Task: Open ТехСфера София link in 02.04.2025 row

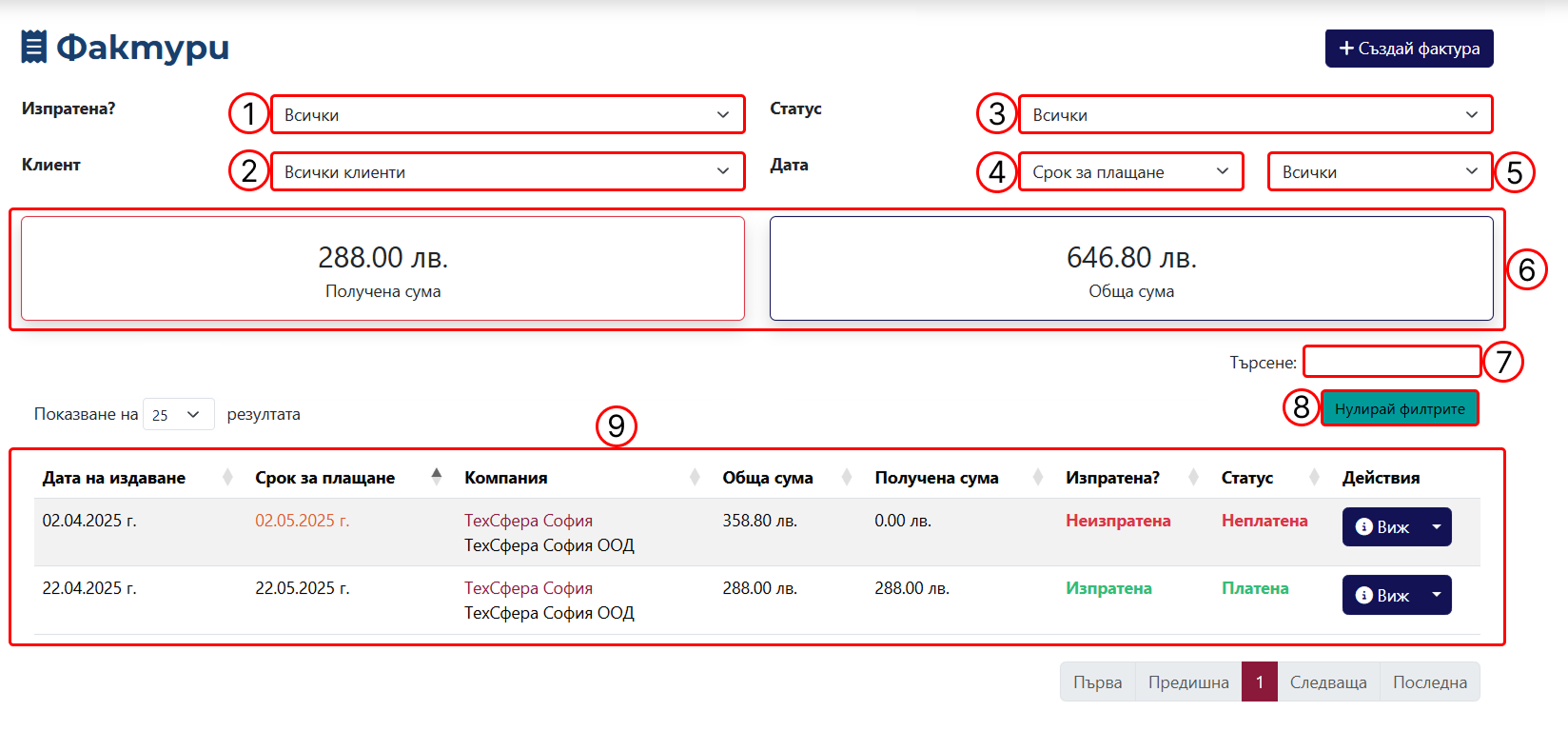Action: coord(528,521)
